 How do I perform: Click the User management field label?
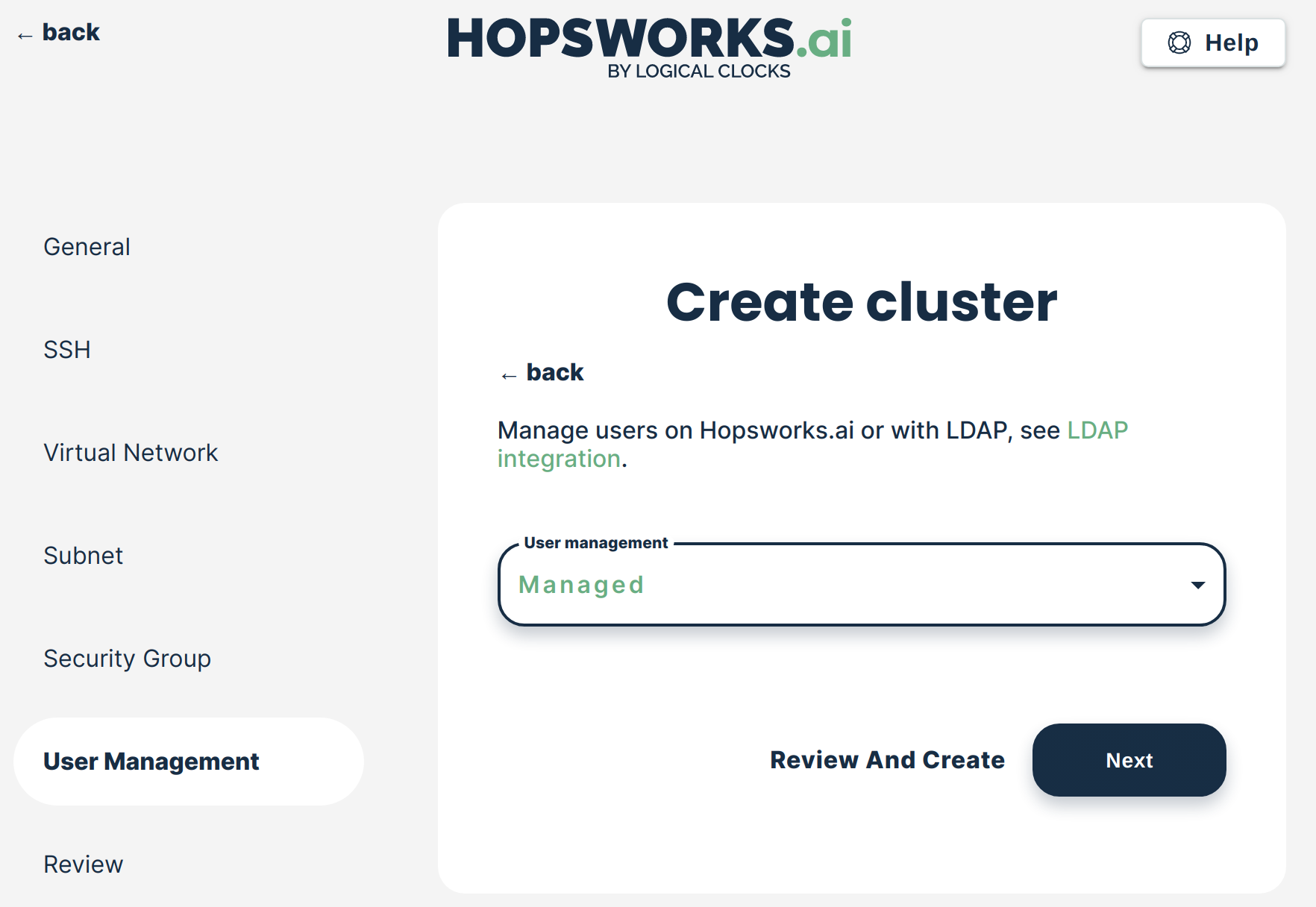pos(595,543)
